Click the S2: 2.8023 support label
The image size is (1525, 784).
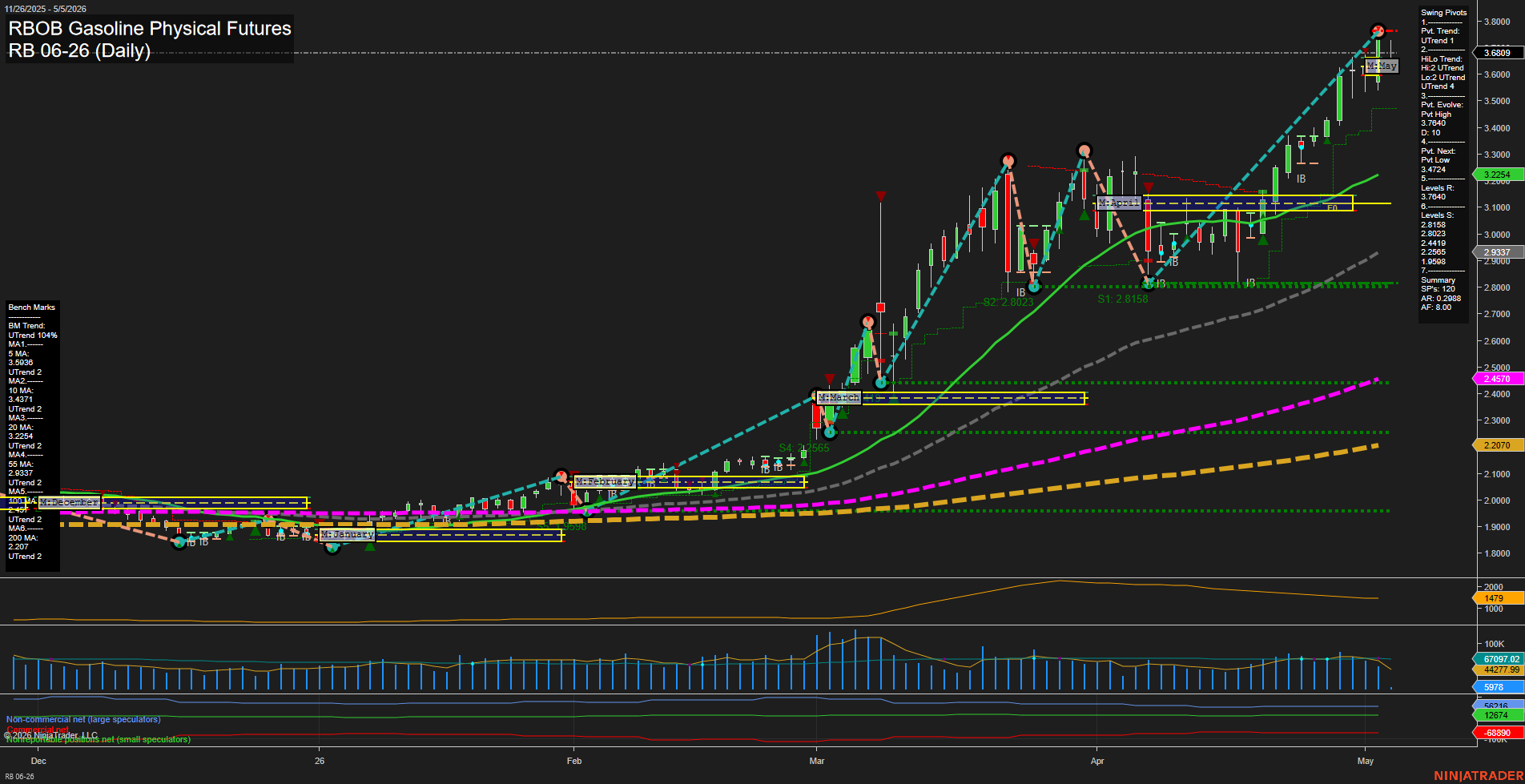pos(1008,302)
